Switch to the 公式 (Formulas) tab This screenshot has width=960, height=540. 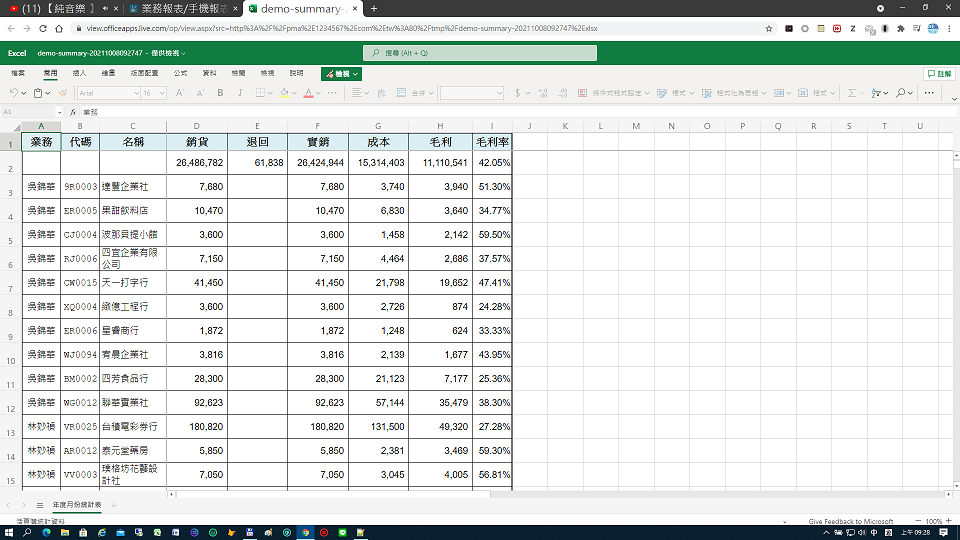coord(181,73)
